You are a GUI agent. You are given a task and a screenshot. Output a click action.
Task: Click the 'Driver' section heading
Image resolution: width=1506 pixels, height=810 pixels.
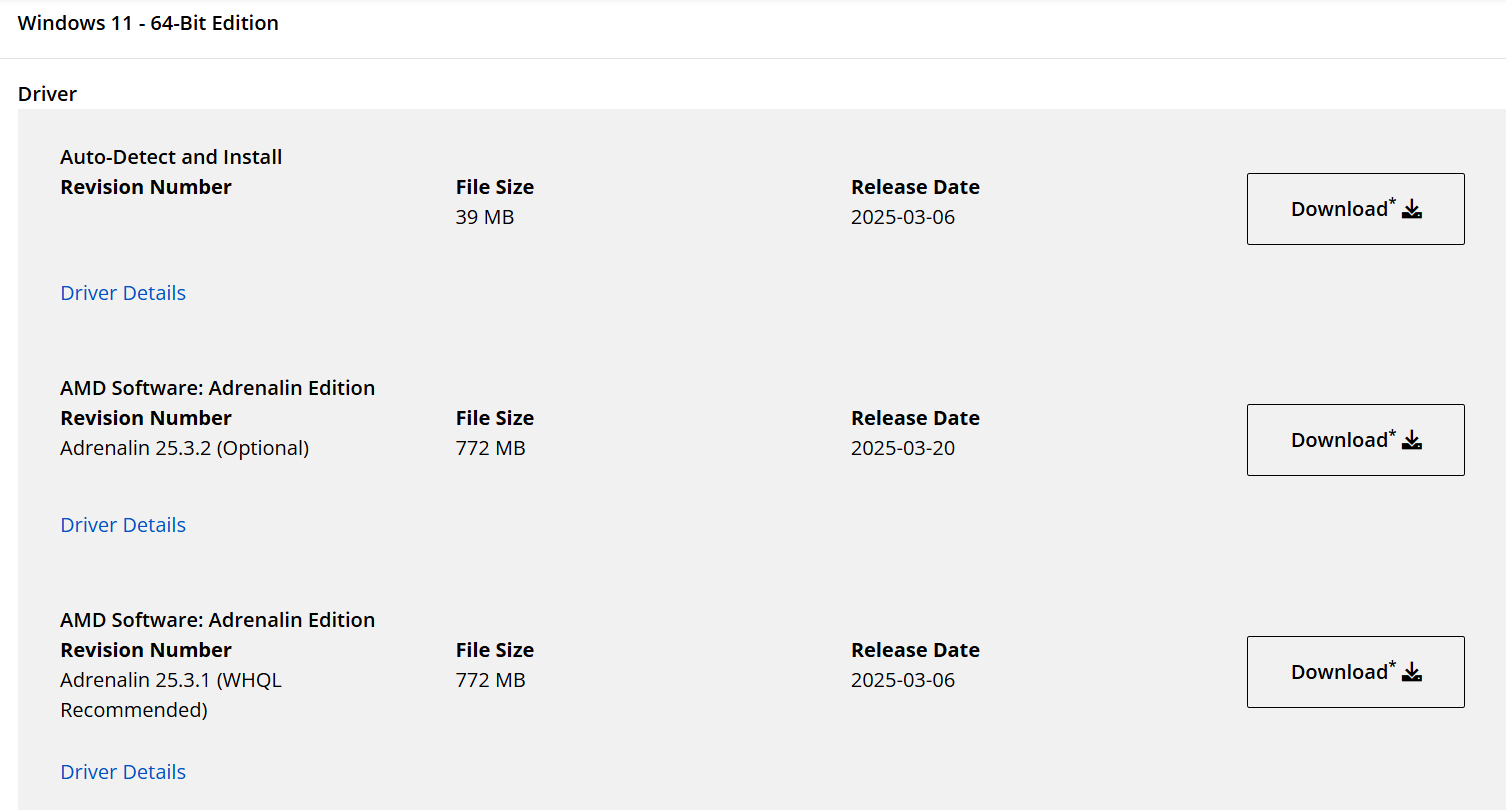click(x=47, y=94)
